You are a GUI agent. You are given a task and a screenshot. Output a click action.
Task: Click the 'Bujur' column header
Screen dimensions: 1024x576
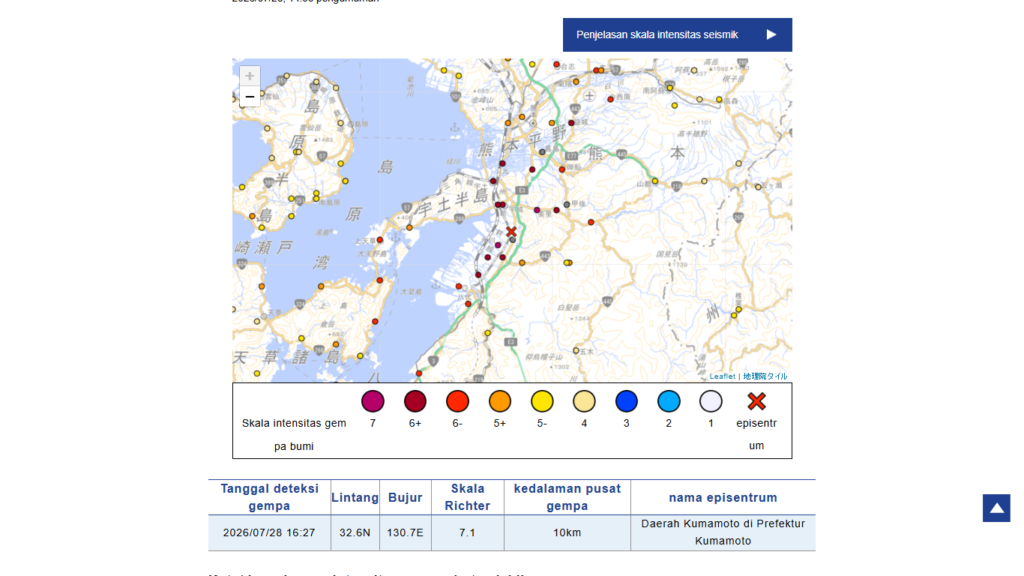point(405,497)
